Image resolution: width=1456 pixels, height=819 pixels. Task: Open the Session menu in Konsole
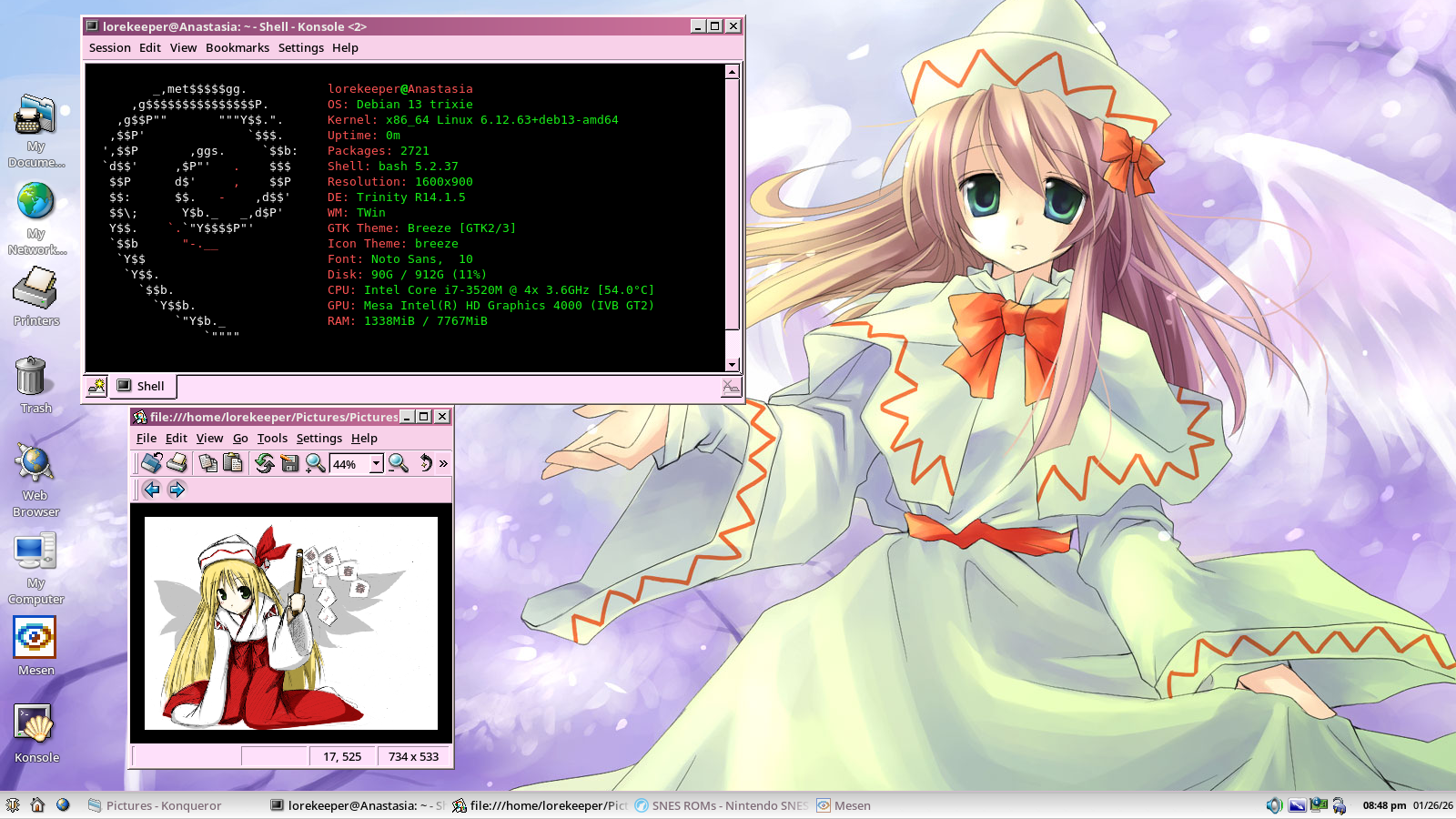coord(110,48)
